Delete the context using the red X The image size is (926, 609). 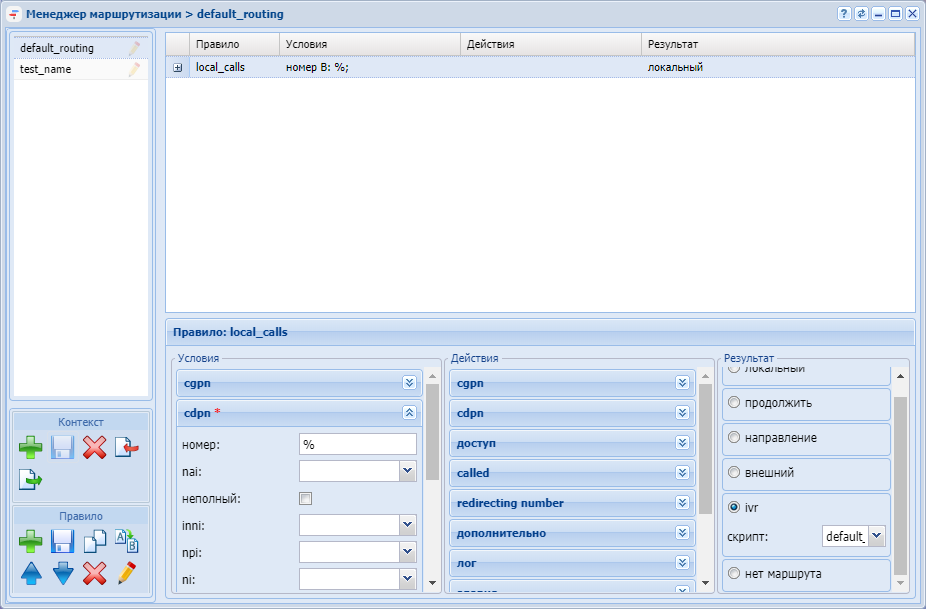94,448
